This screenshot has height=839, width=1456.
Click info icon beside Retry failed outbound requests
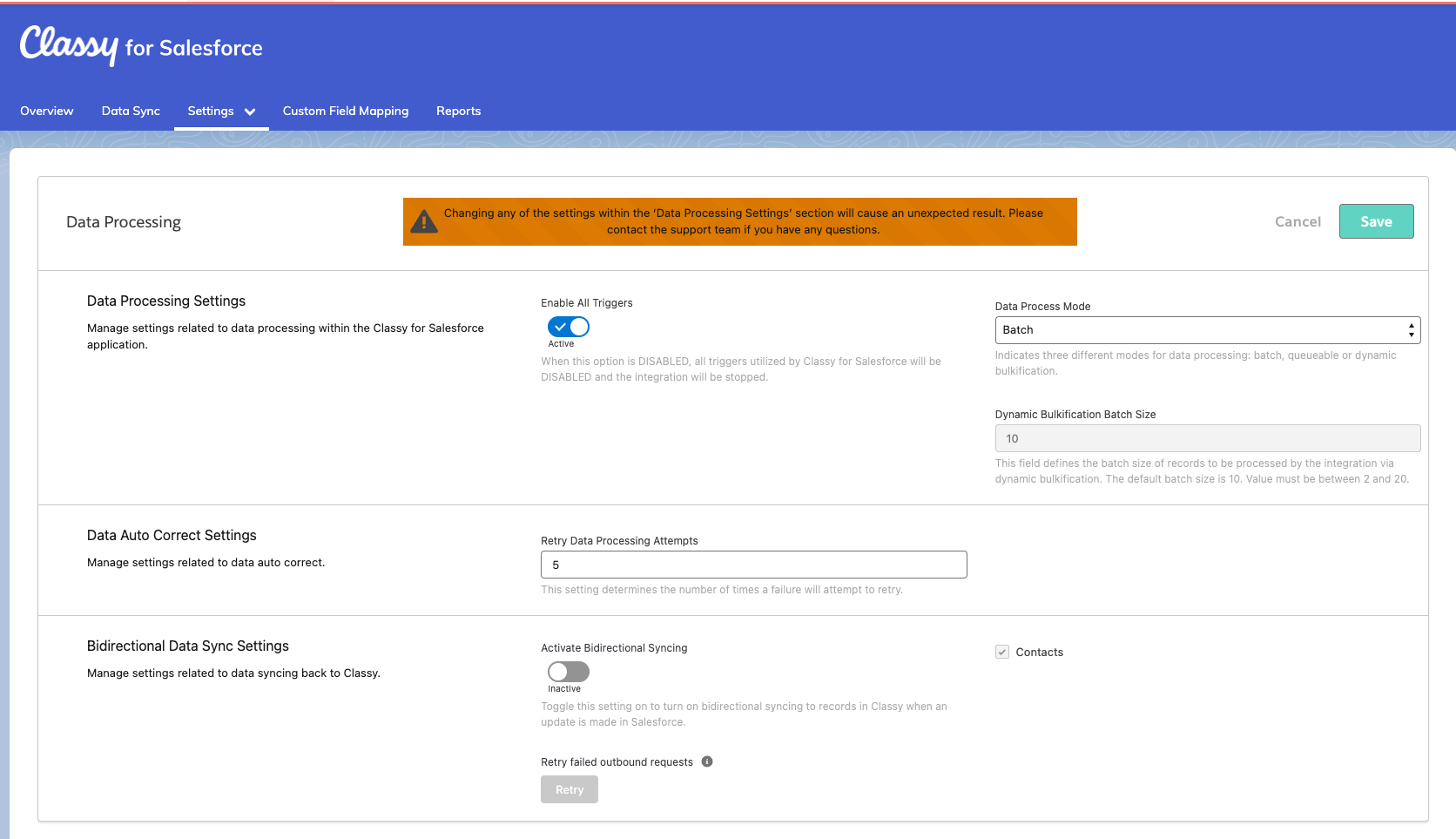coord(707,761)
